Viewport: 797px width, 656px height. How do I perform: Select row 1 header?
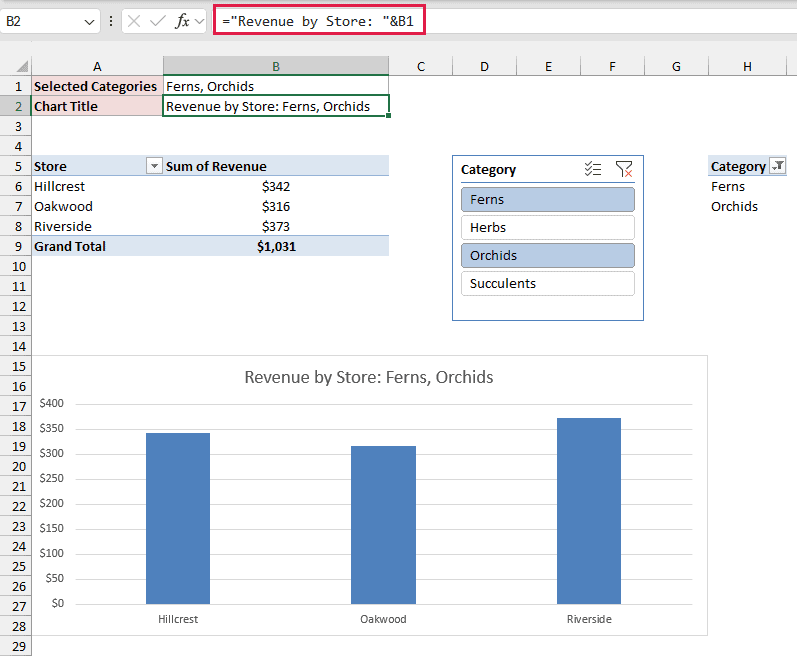click(x=16, y=86)
